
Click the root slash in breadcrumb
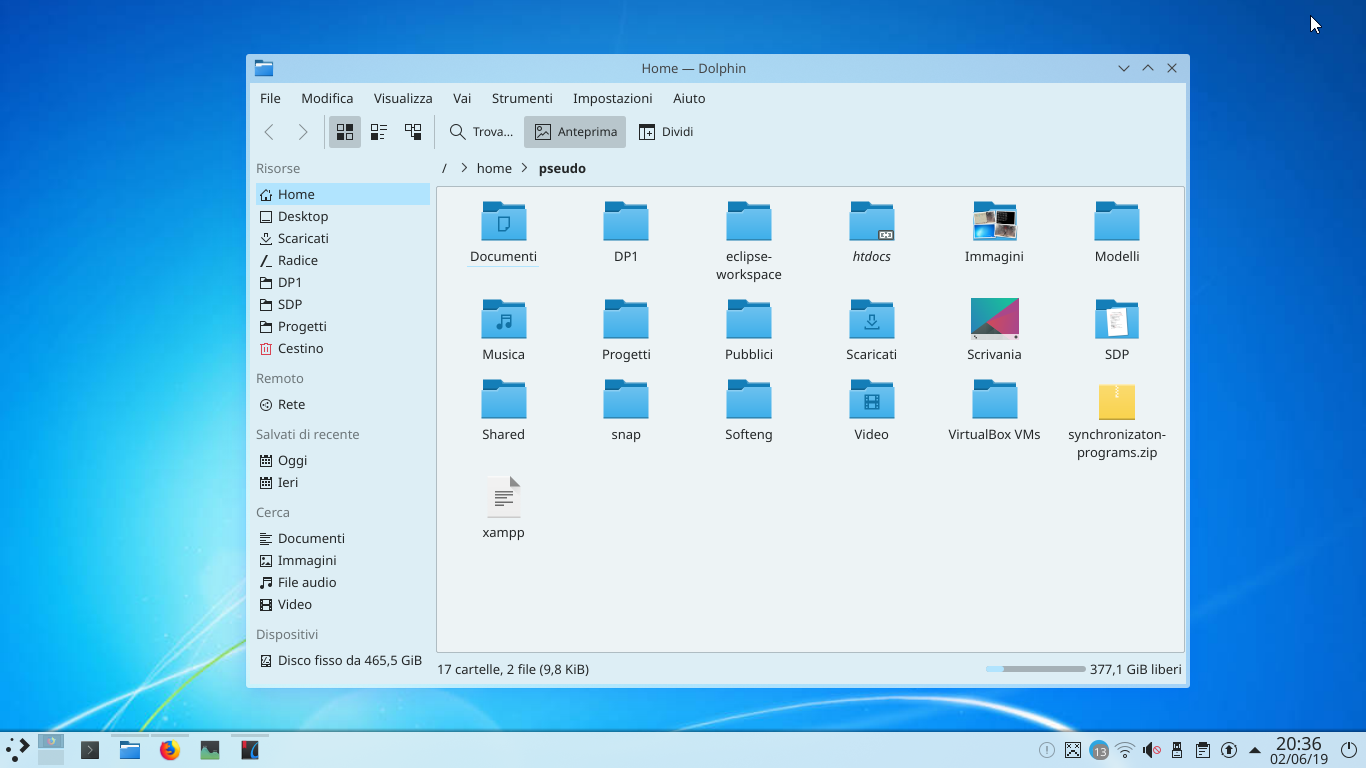coord(444,168)
